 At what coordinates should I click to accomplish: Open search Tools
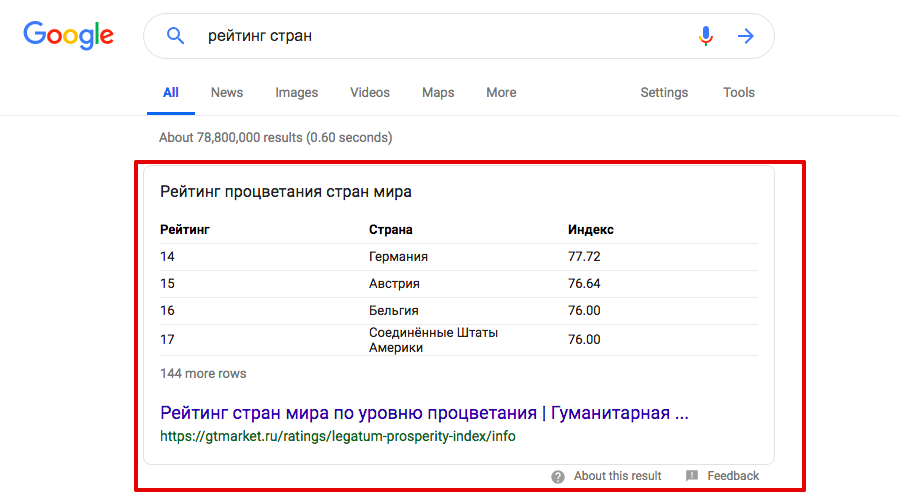pyautogui.click(x=738, y=92)
